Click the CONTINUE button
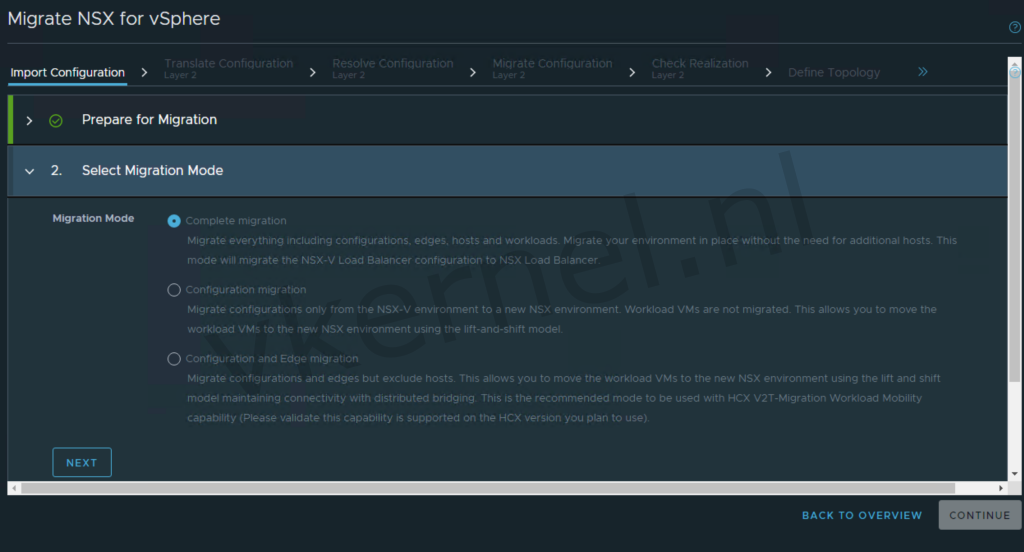Screen dimensions: 1024x552 (980, 515)
